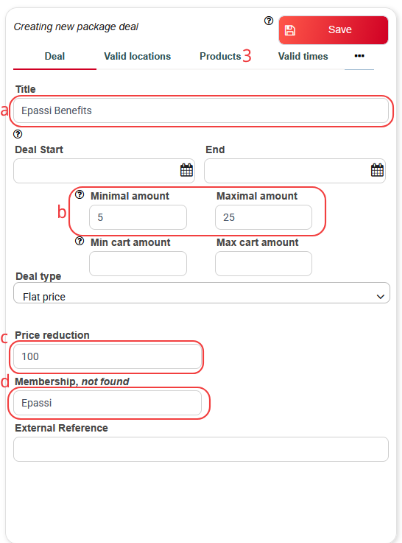The width and height of the screenshot is (402, 543).
Task: Open the Valid locations tab
Action: pyautogui.click(x=137, y=56)
